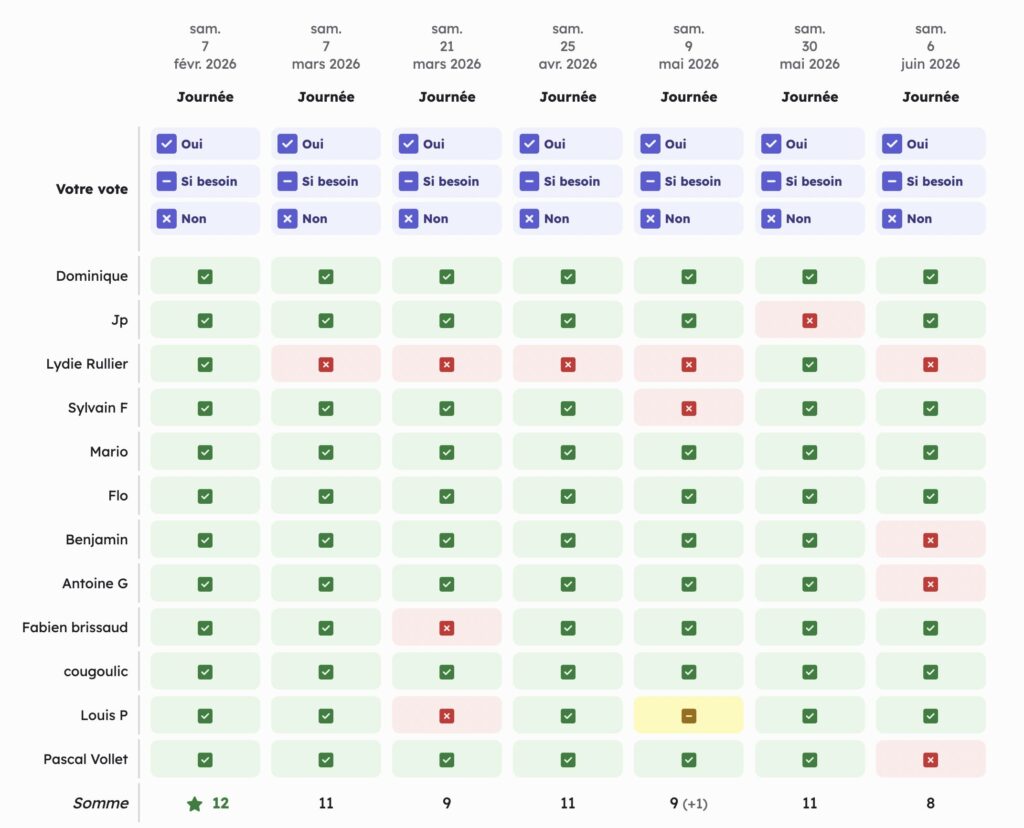Click Fabien brissaud's red X for 21 mars
Viewport: 1024px width, 828px height.
pos(447,628)
